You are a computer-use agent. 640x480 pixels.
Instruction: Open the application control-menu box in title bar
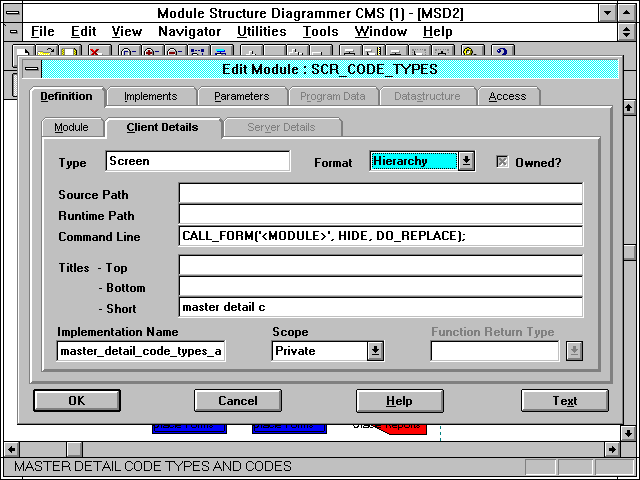pos(11,13)
